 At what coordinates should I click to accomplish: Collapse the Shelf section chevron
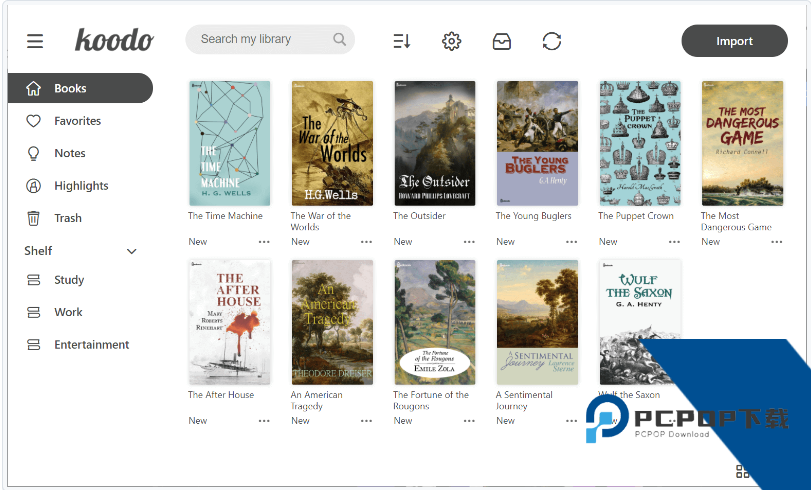tap(132, 251)
